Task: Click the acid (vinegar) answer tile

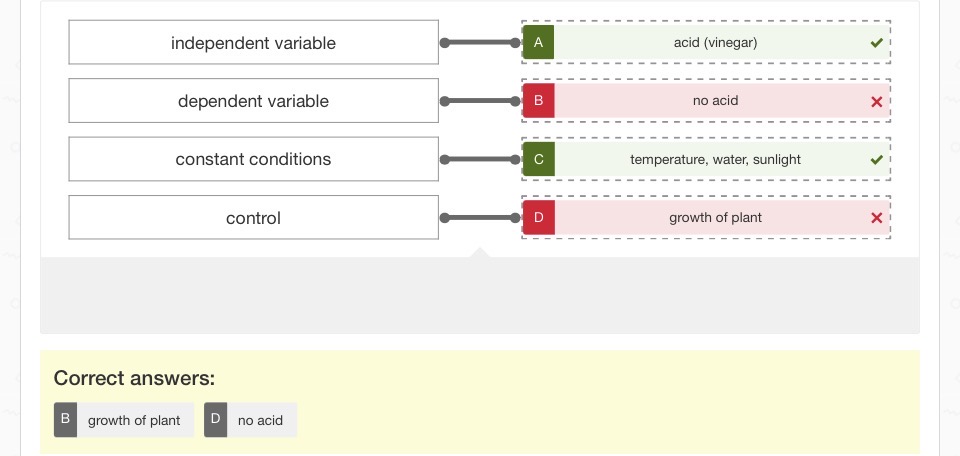Action: 715,43
